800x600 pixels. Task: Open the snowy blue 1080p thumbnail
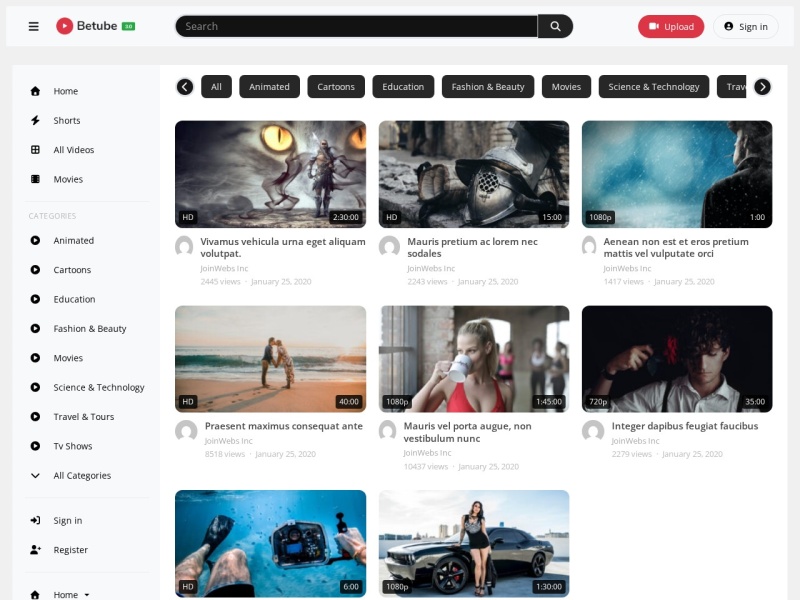tap(677, 174)
